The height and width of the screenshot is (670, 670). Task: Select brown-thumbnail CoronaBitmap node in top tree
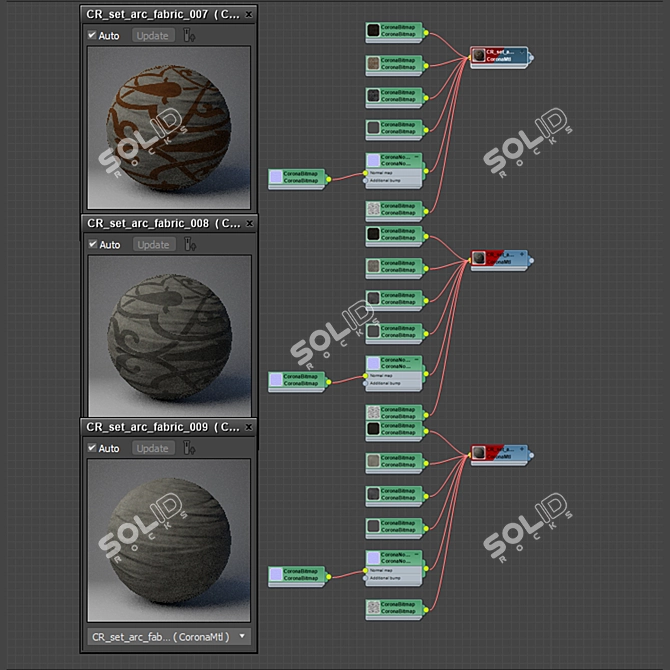[394, 64]
